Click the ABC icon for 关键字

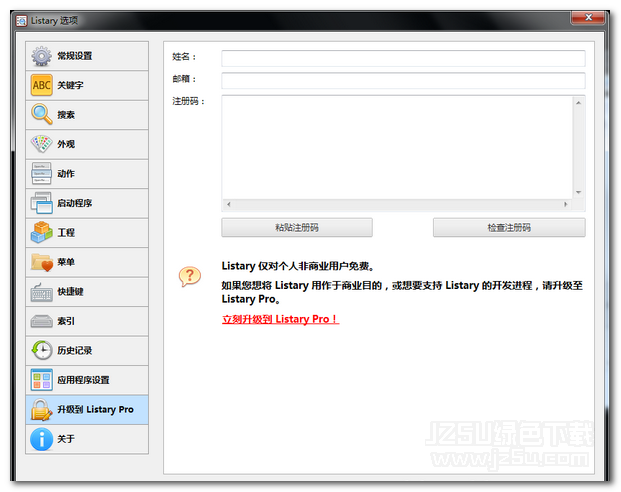point(42,85)
